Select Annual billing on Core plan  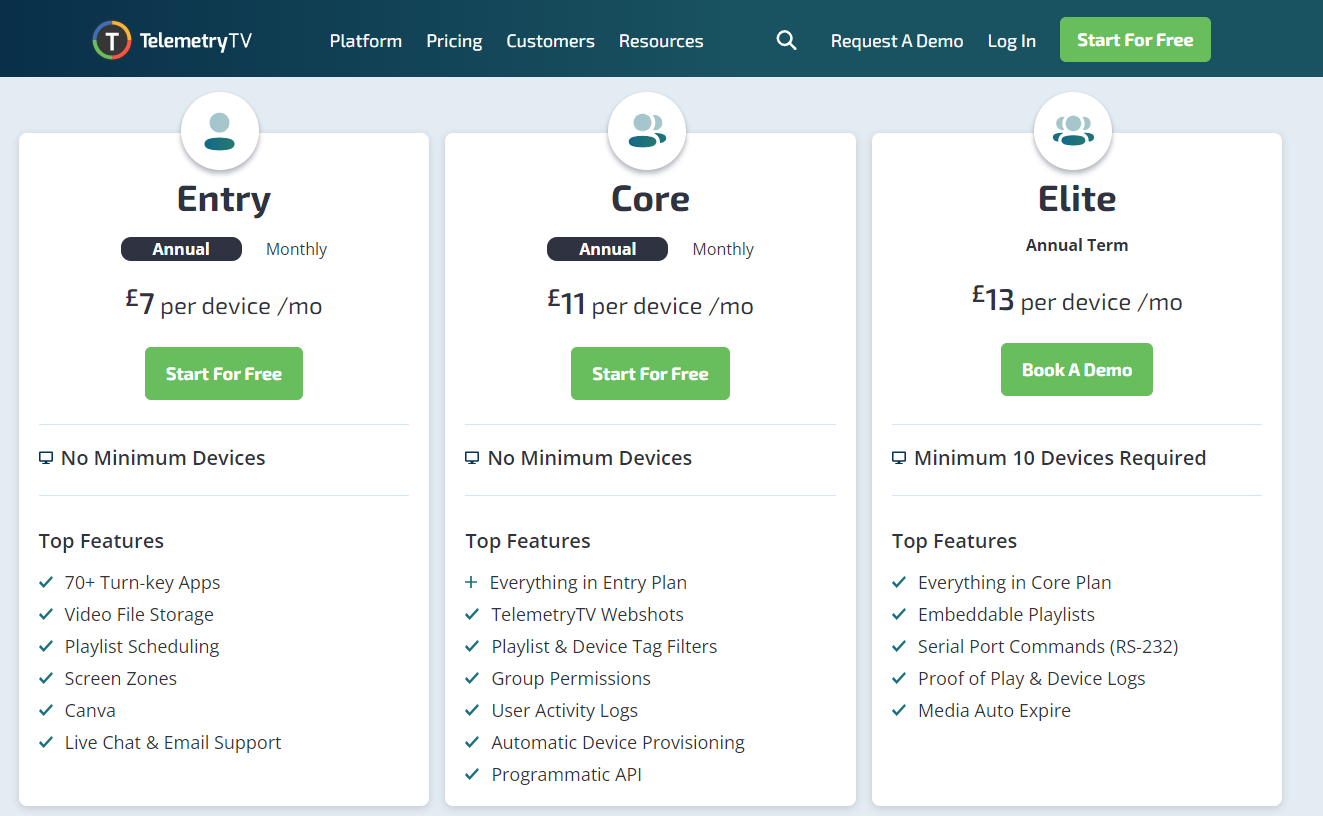coord(607,249)
